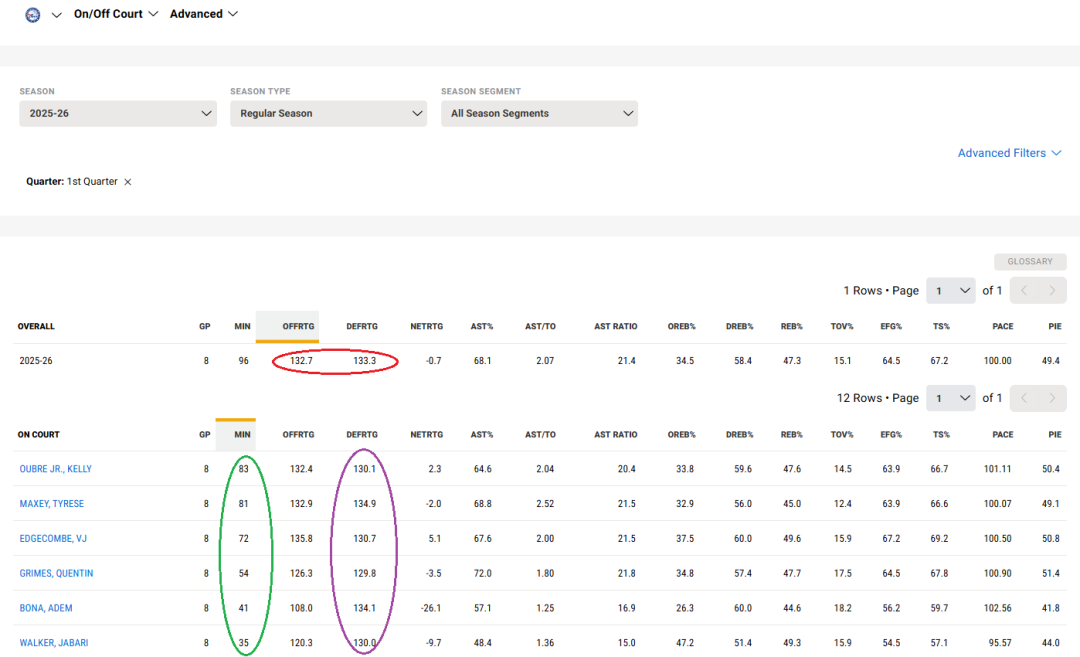Open the VJ Edgecombe player link
The width and height of the screenshot is (1080, 657).
(53, 539)
